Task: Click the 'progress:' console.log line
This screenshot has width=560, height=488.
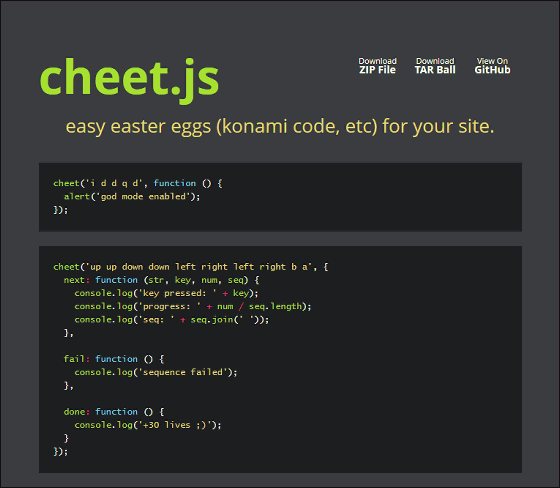Action: [x=193, y=307]
